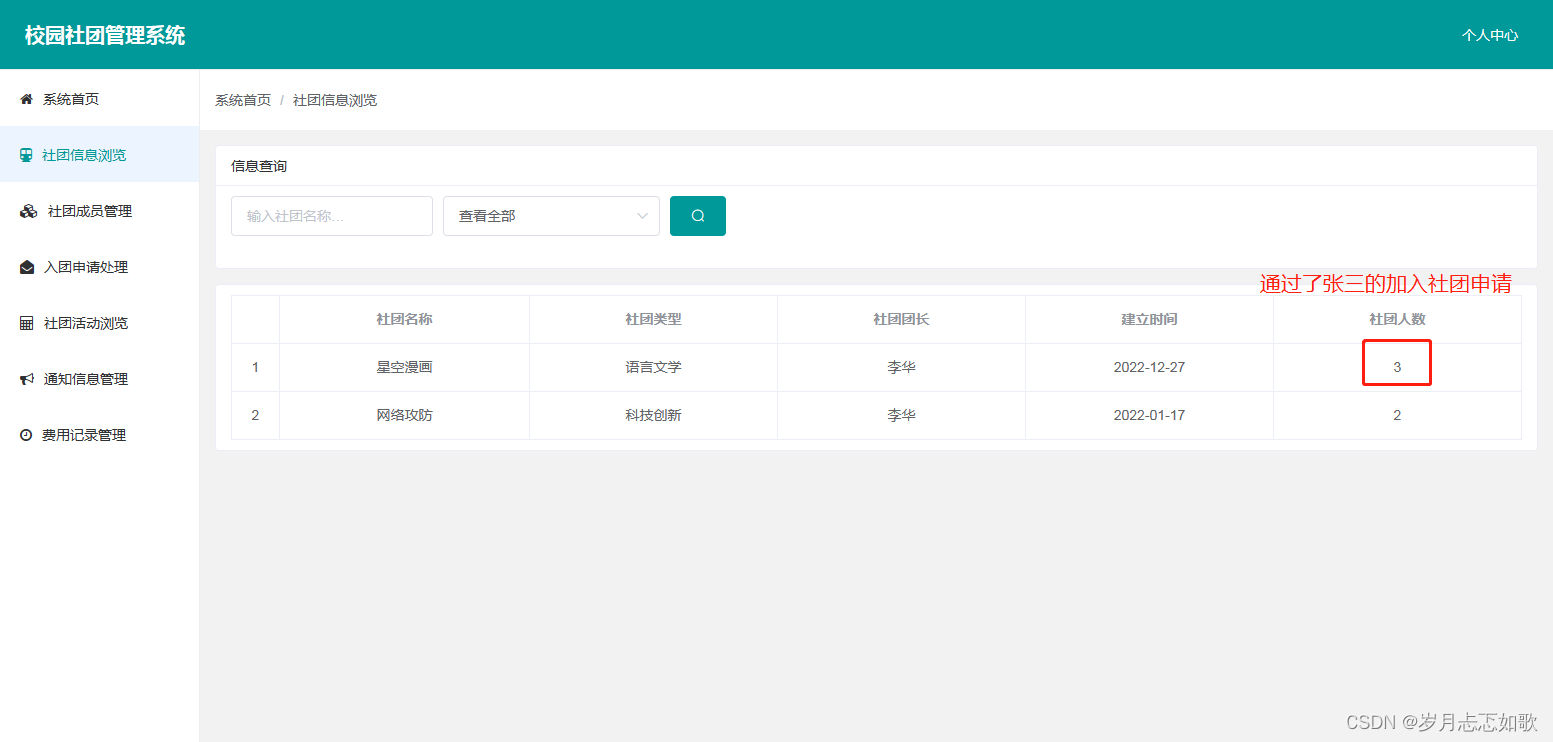Open 入团申请处理 in the sidebar
This screenshot has height=742, width=1553.
pos(100,267)
